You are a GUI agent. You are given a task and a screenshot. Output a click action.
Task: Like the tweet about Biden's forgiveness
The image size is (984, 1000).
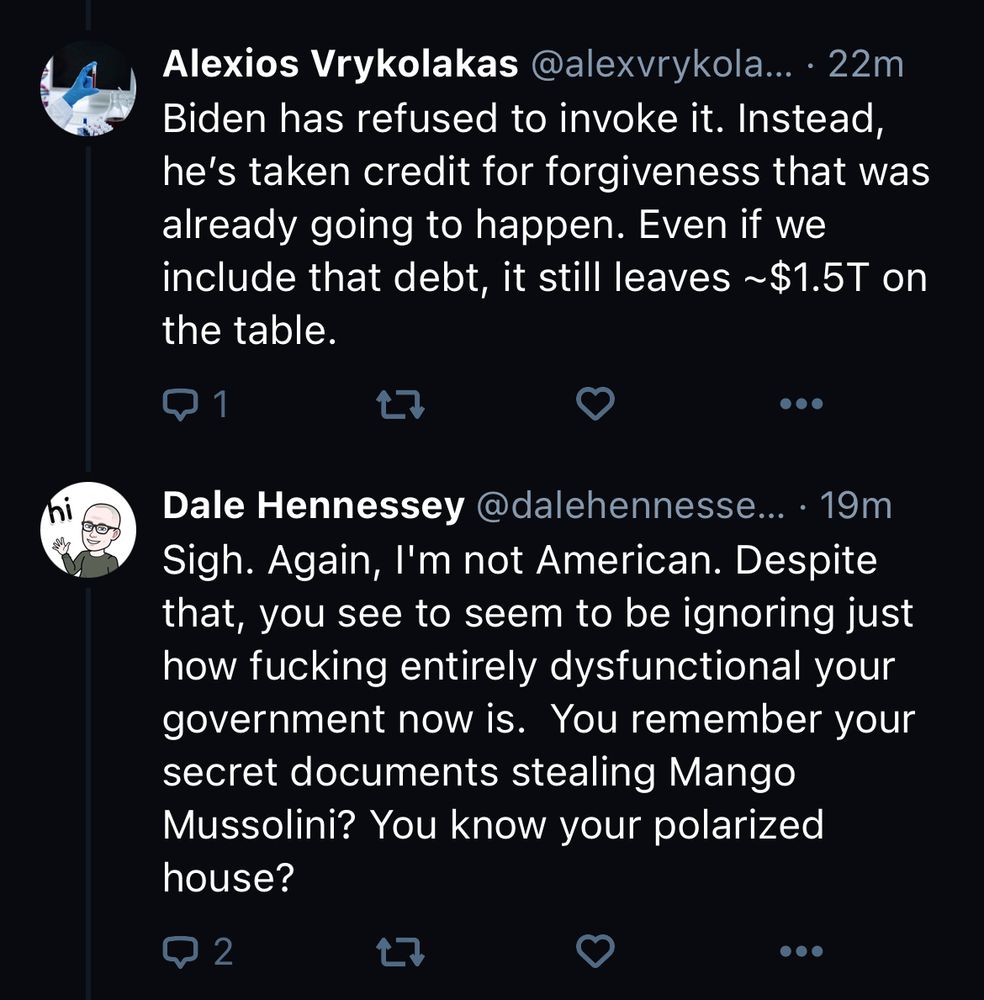(596, 405)
